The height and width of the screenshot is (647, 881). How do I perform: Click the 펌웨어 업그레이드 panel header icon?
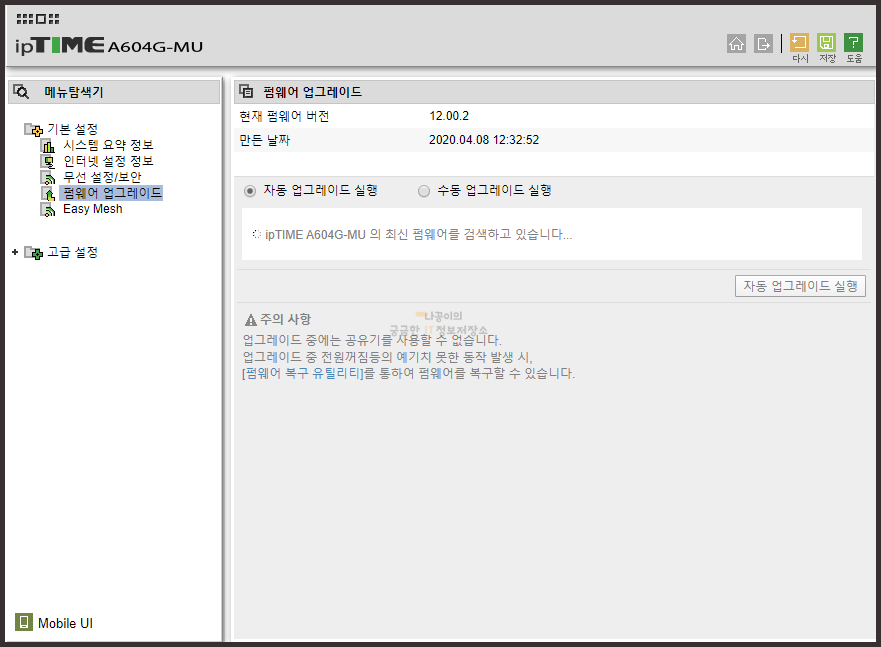click(246, 91)
